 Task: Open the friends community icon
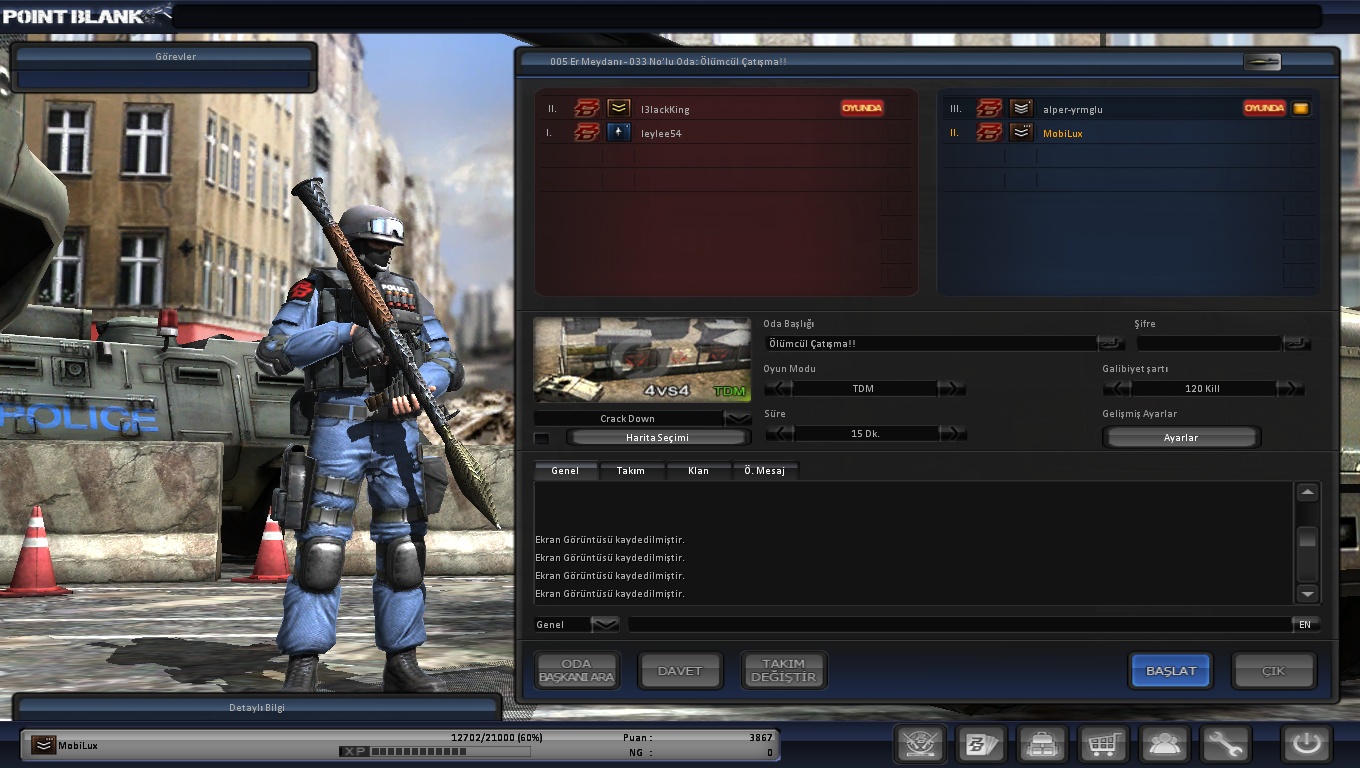click(1164, 744)
